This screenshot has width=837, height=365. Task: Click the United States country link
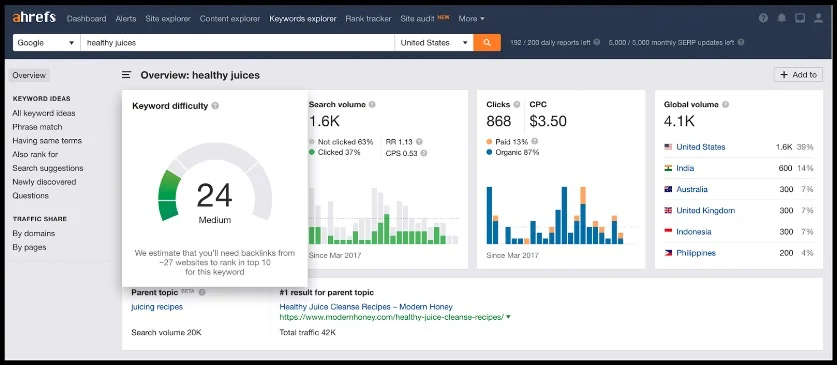(x=701, y=147)
